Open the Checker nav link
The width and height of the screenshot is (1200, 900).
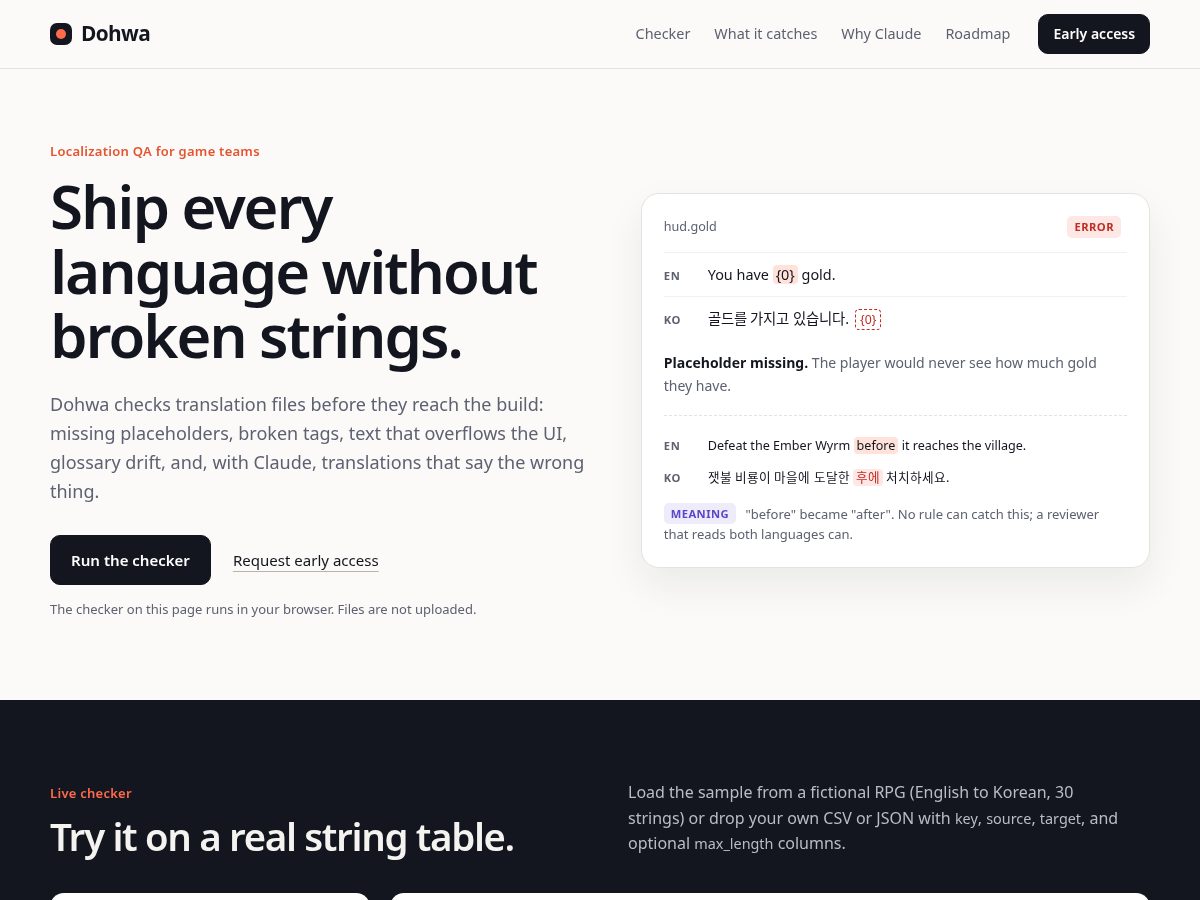[x=663, y=34]
